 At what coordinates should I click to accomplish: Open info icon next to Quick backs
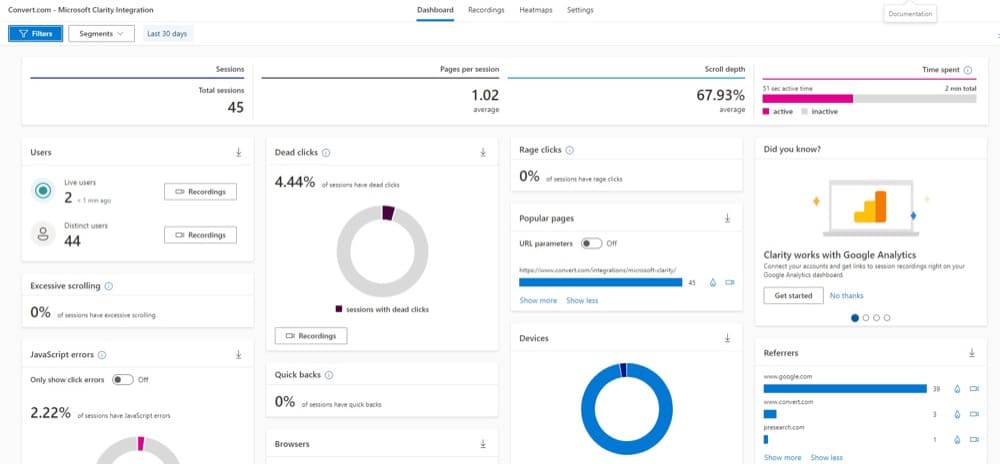[x=328, y=375]
